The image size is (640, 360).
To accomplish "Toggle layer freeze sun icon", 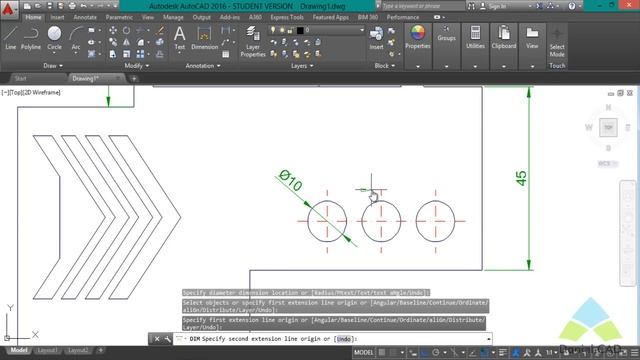I will tap(282, 30).
